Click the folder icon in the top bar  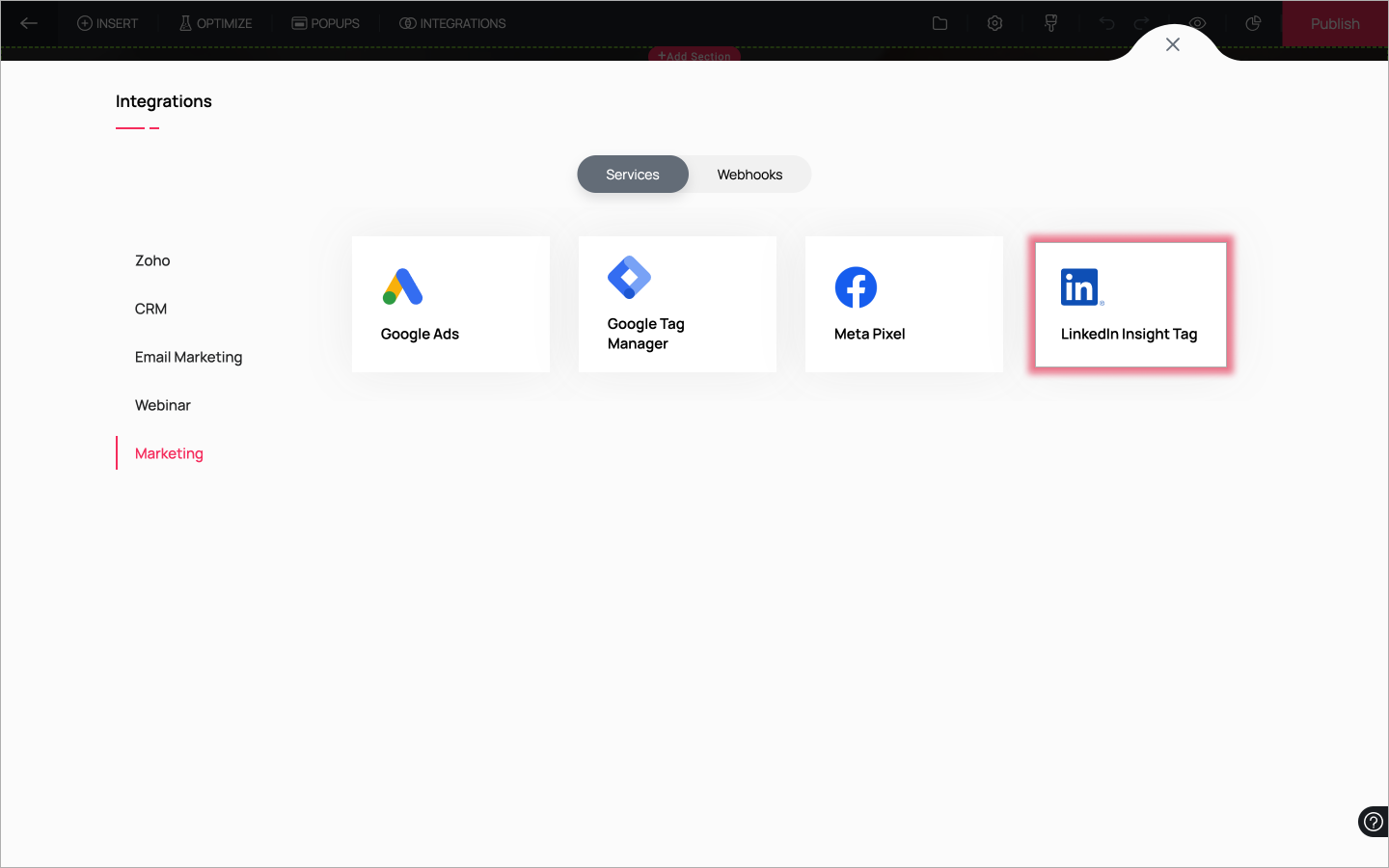click(940, 23)
